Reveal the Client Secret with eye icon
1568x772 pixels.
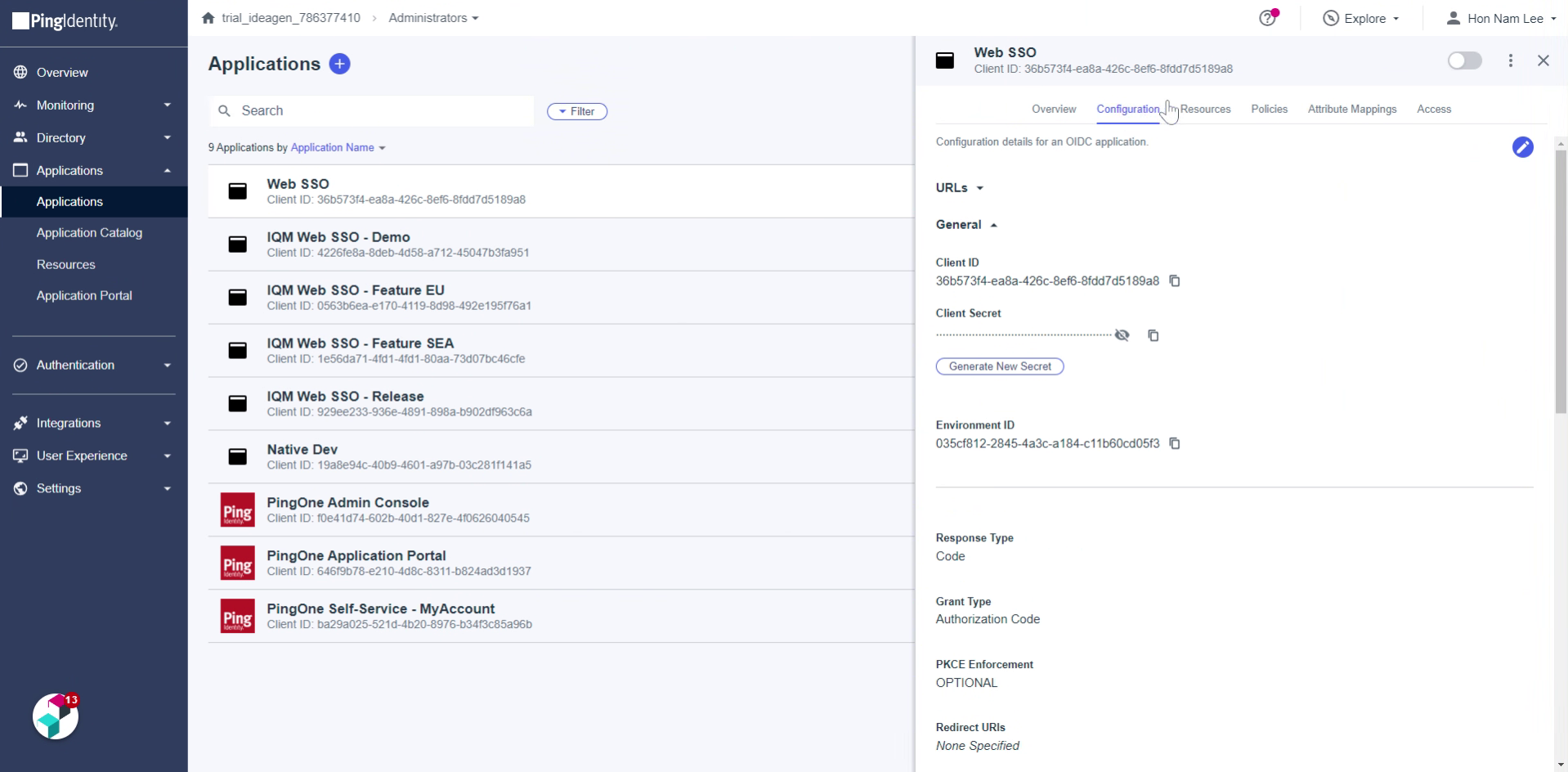pos(1122,335)
